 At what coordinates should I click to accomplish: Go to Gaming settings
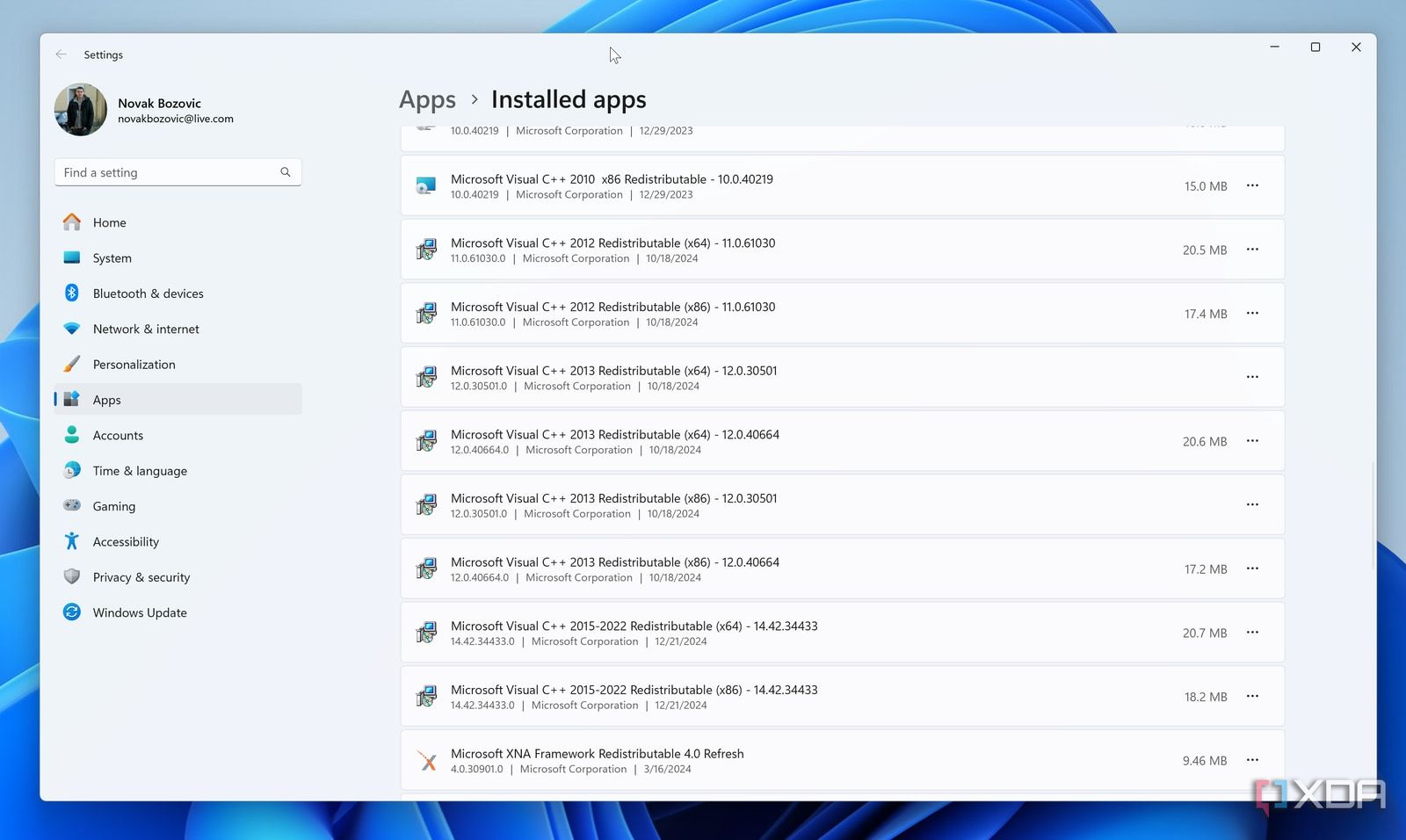(x=178, y=506)
